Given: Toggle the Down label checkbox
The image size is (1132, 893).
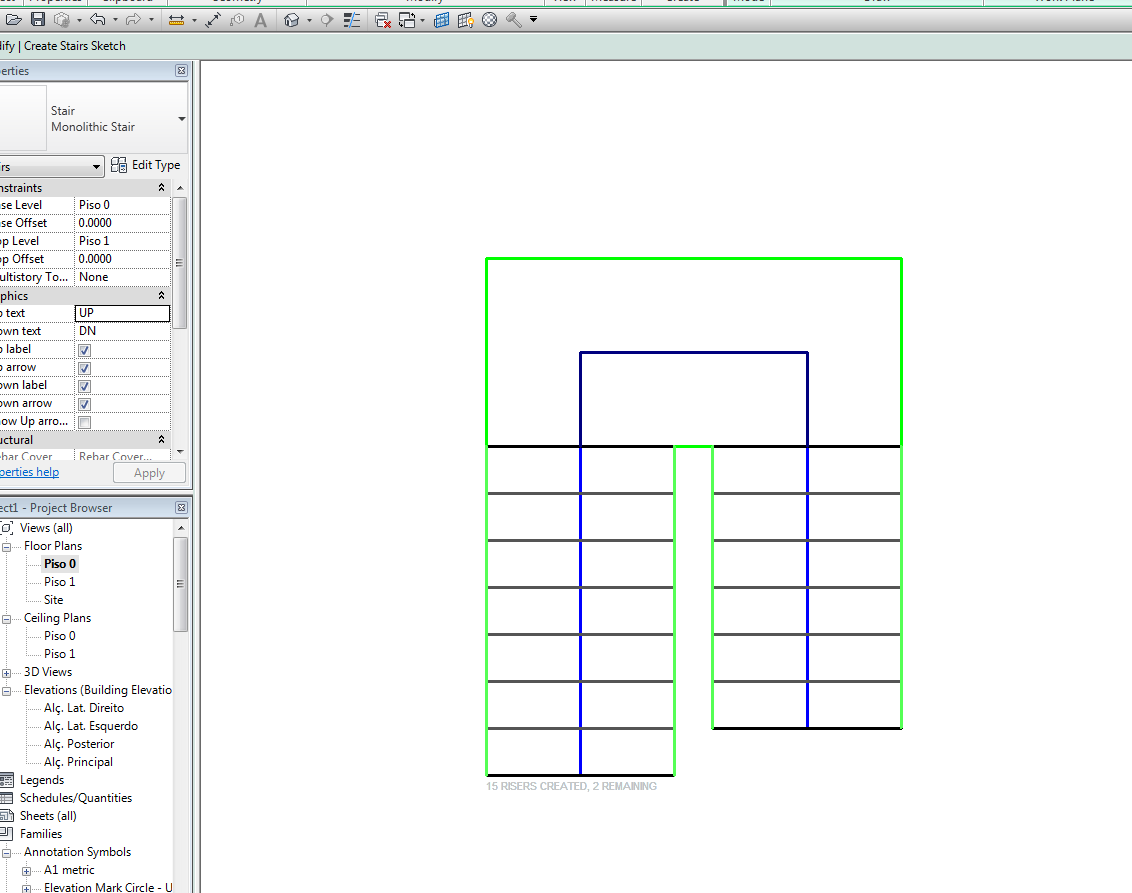Looking at the screenshot, I should [x=84, y=386].
